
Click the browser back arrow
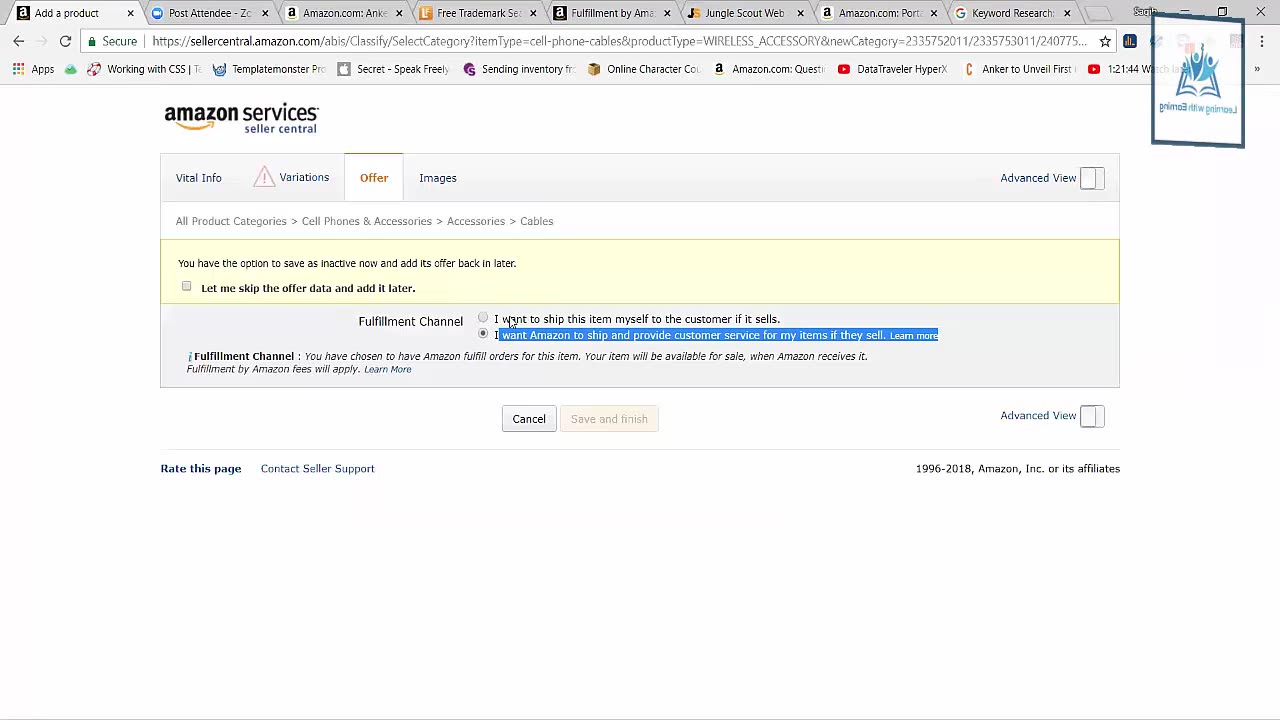pyautogui.click(x=18, y=41)
